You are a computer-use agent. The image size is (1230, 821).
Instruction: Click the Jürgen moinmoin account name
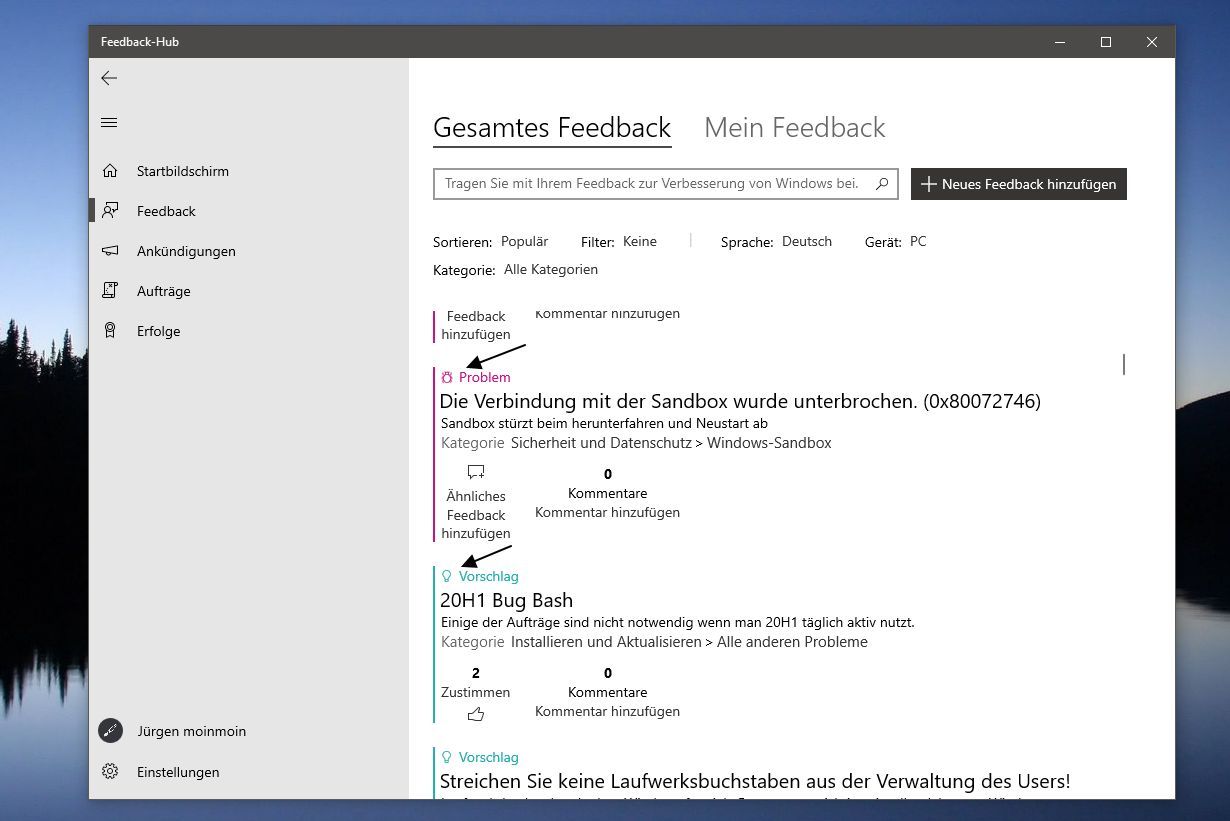[x=191, y=731]
